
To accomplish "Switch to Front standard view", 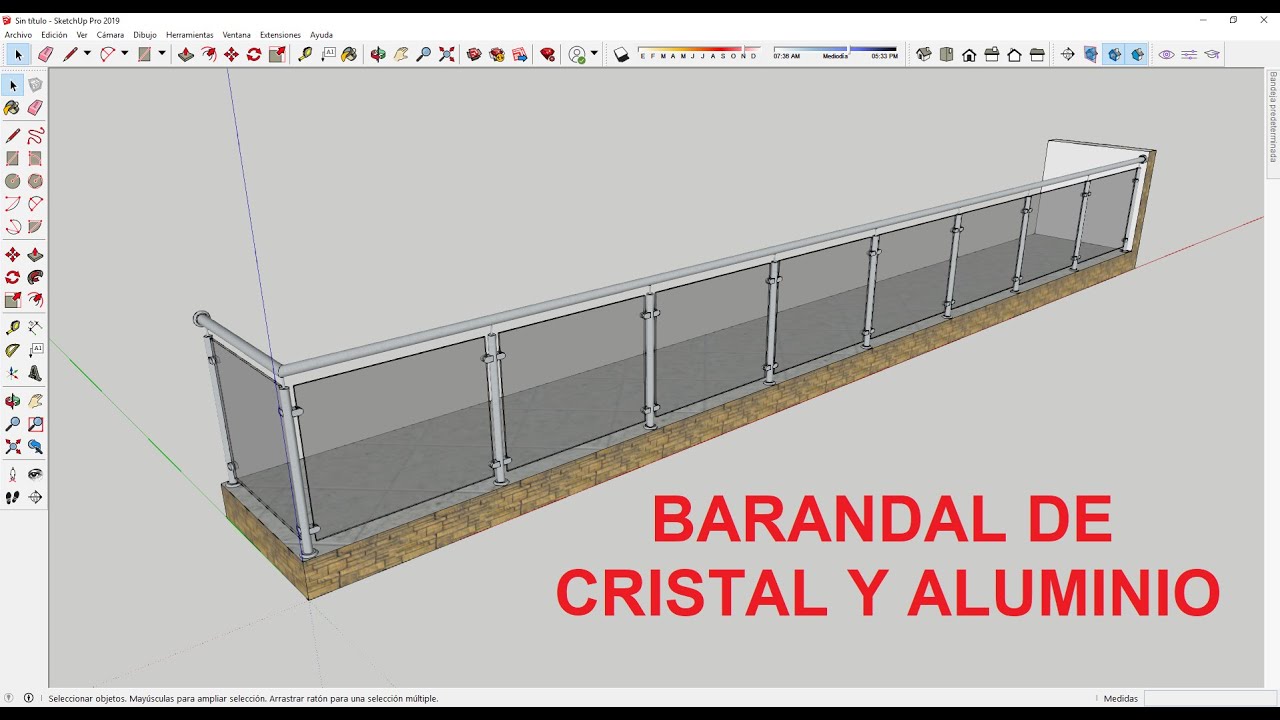I will point(969,54).
